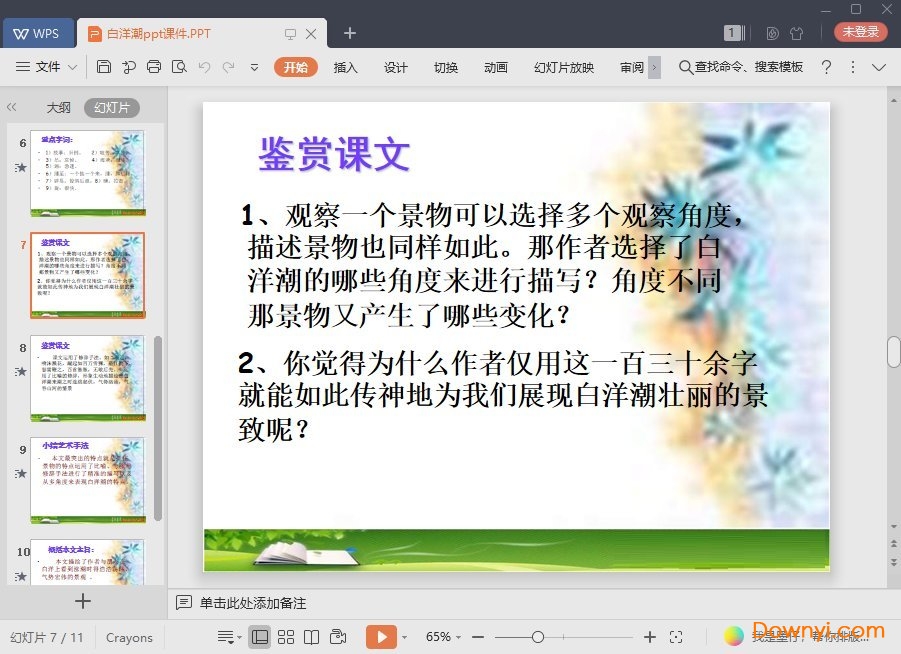Click the Undo arrow icon
Viewport: 901px width, 654px height.
pos(204,67)
